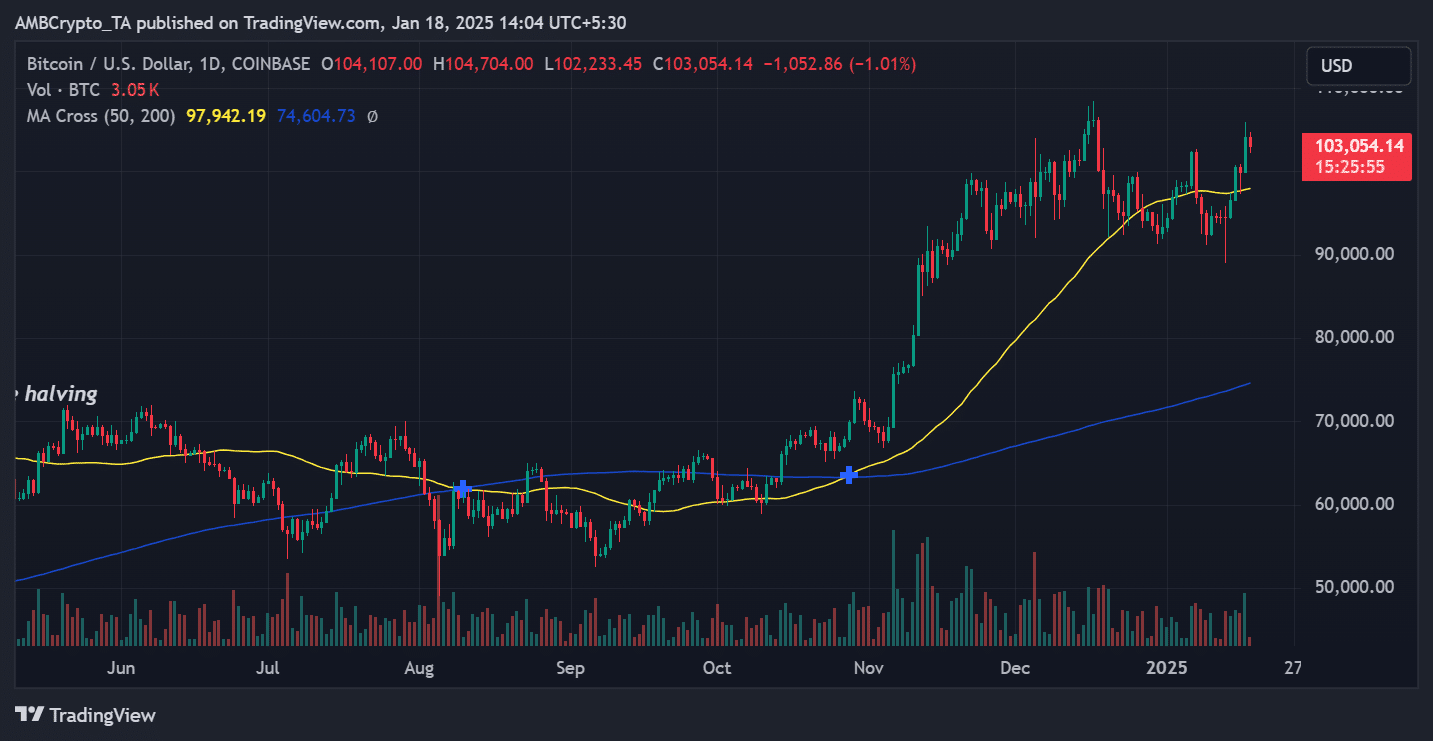
Task: Click the MA cross marker before November
Action: click(x=848, y=475)
